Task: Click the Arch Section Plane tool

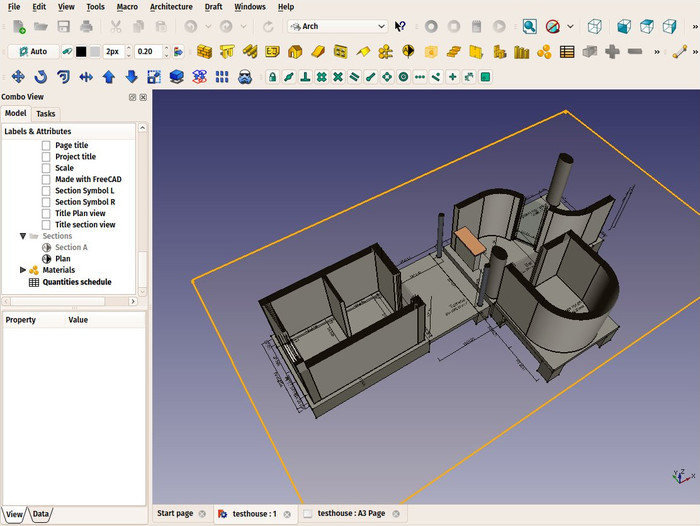Action: tap(408, 51)
